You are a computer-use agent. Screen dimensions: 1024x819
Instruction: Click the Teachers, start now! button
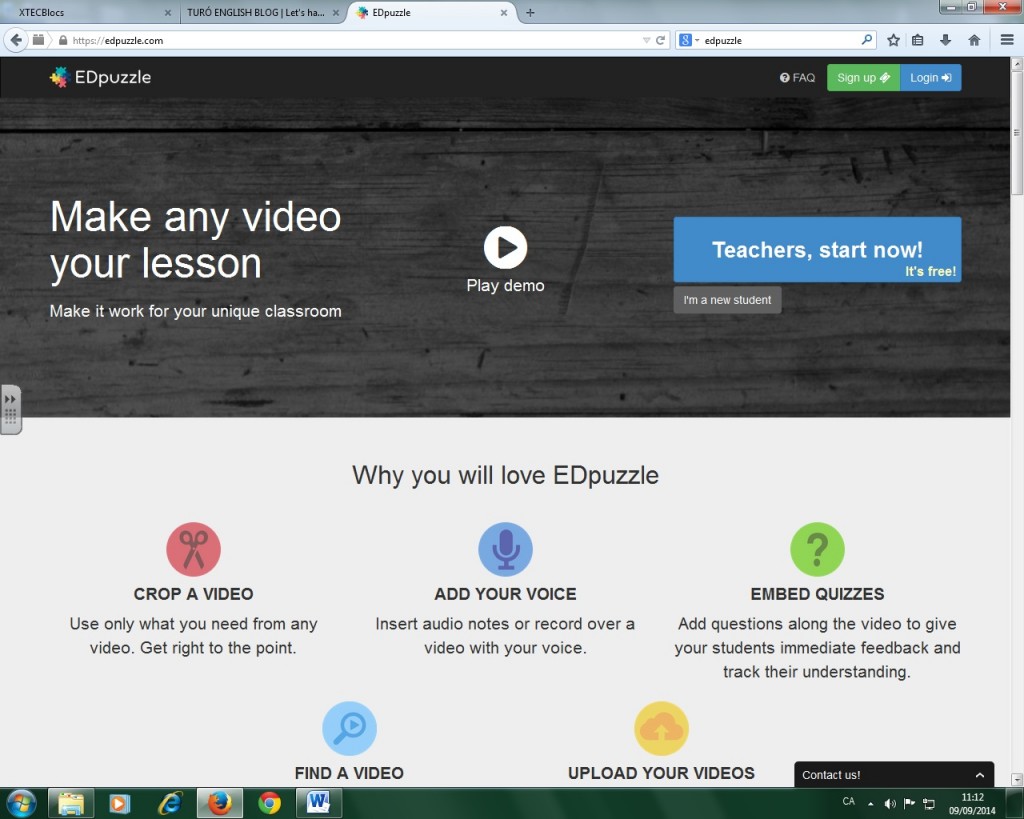click(817, 249)
